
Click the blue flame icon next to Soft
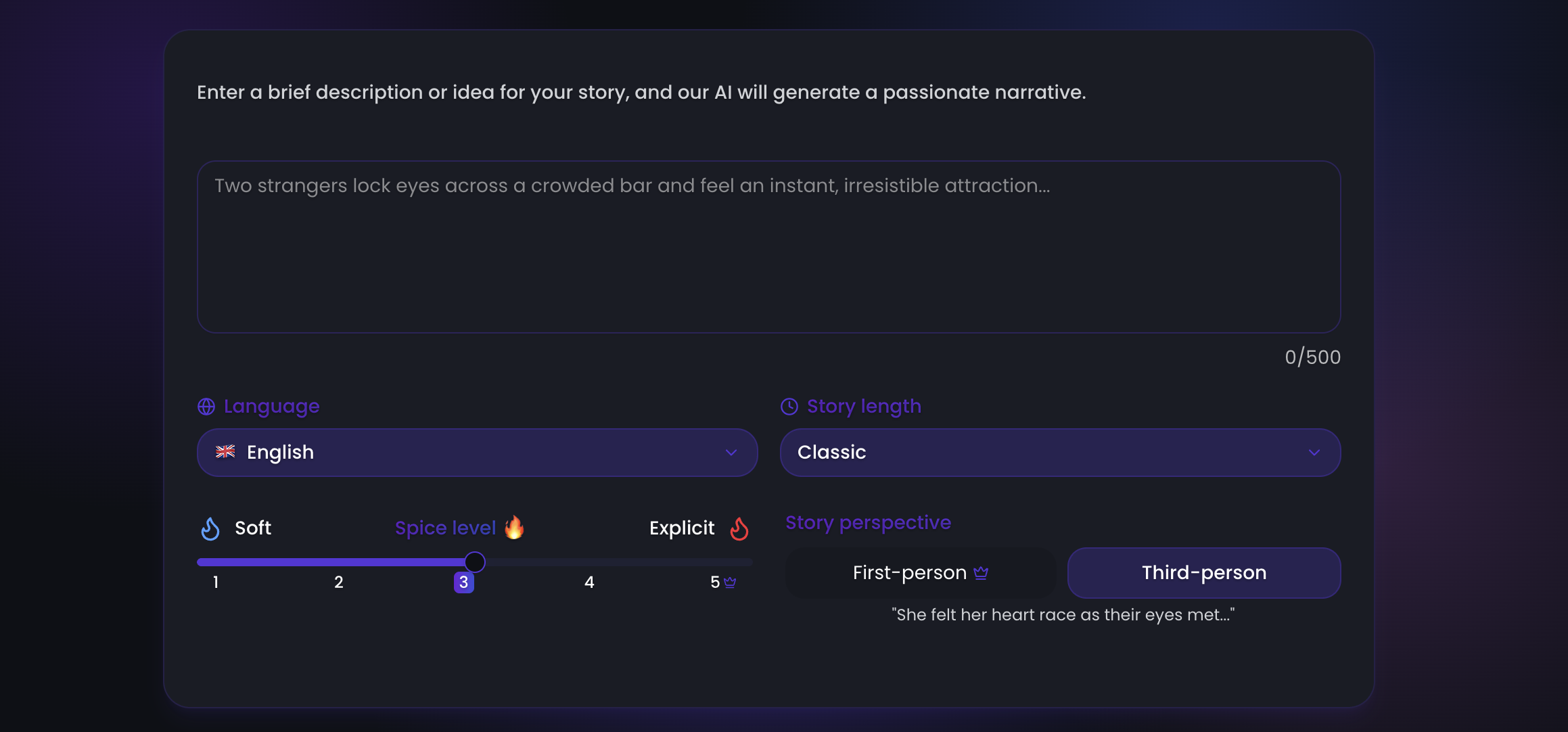210,528
